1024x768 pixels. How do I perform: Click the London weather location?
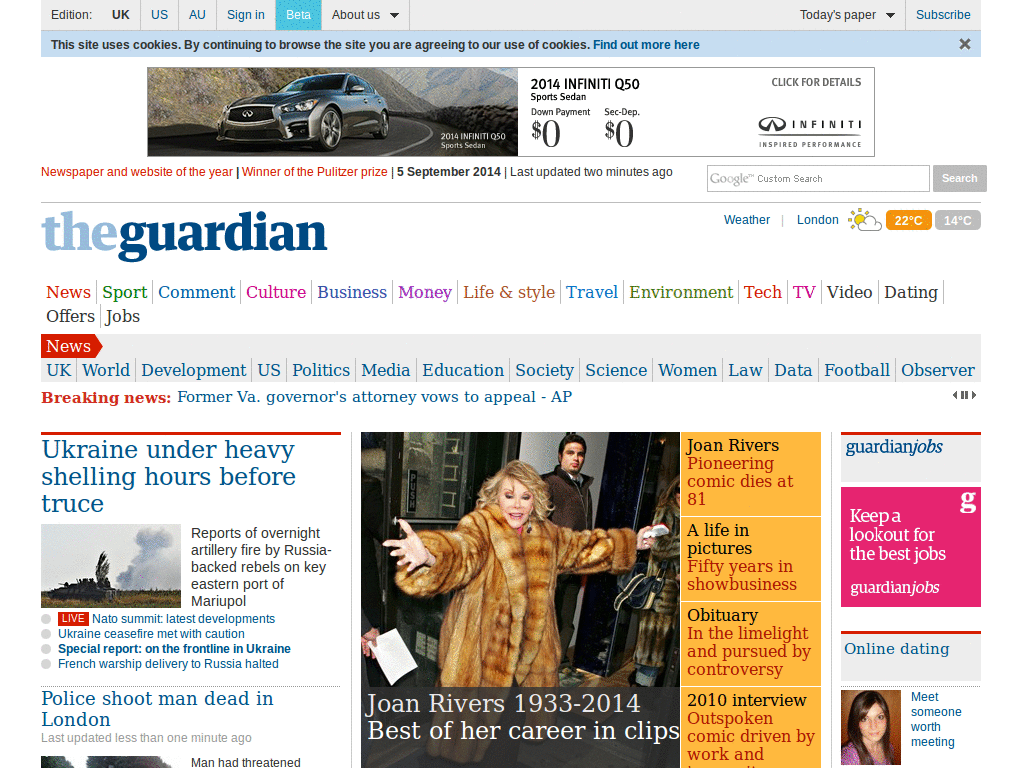tap(818, 220)
